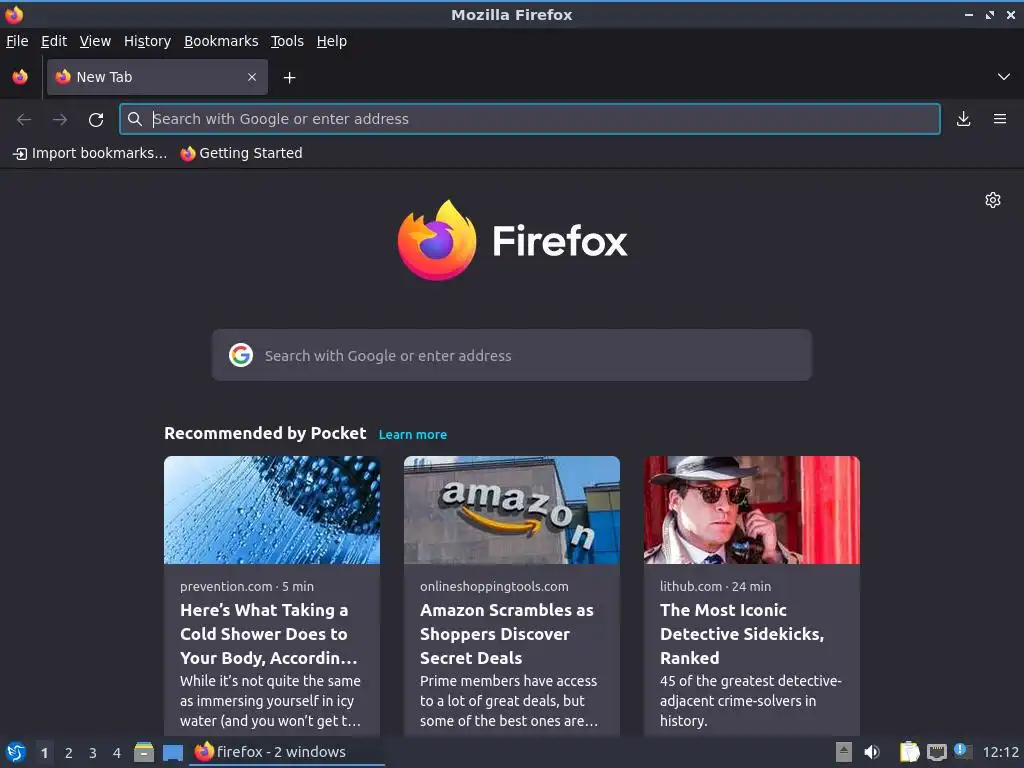Open the Edit menu
Viewport: 1024px width, 768px height.
point(54,41)
